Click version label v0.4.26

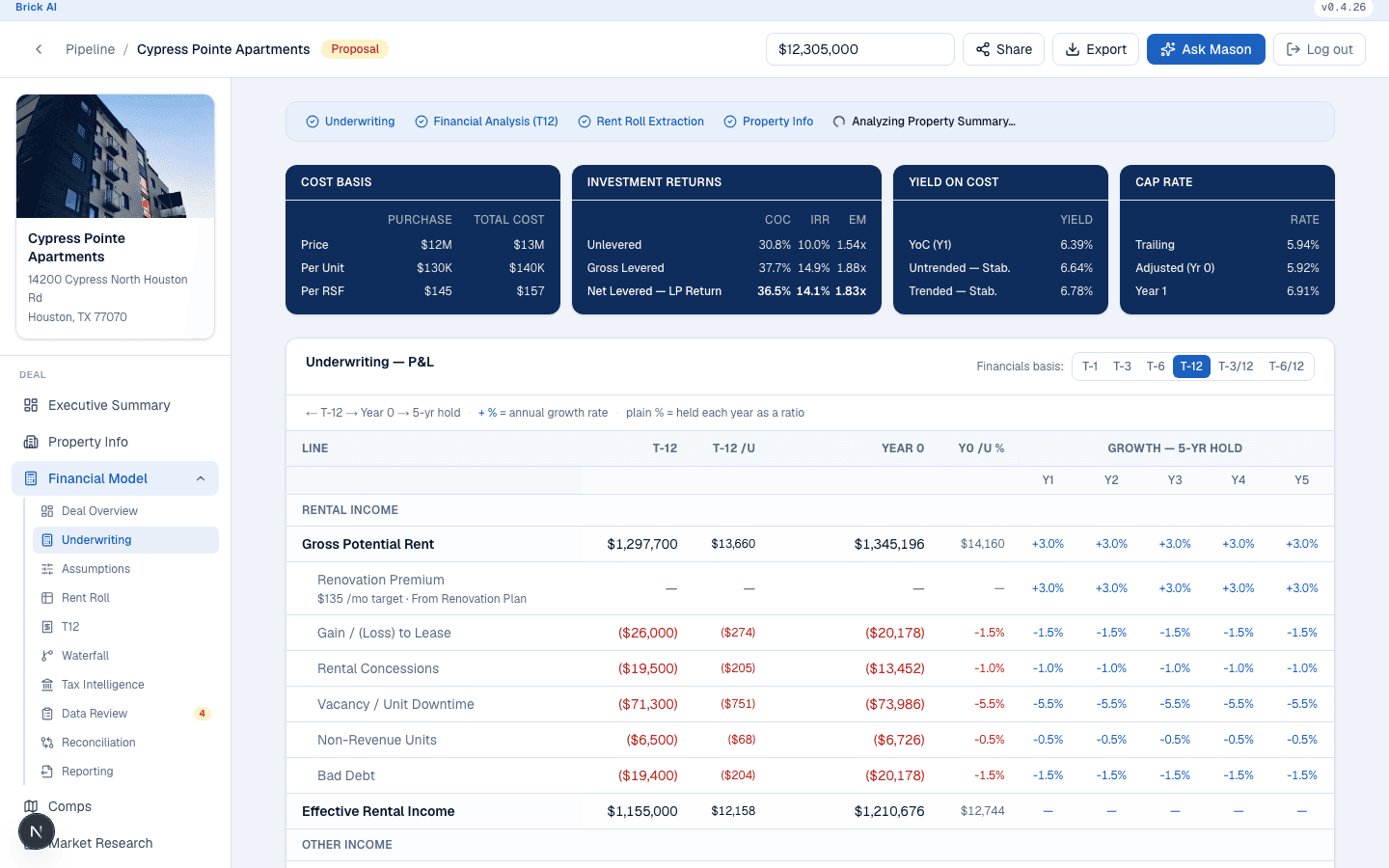click(x=1344, y=7)
